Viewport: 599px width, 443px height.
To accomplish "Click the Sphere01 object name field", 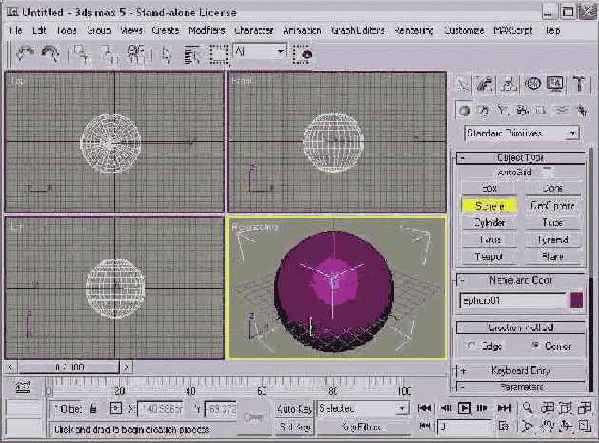I will pyautogui.click(x=513, y=301).
